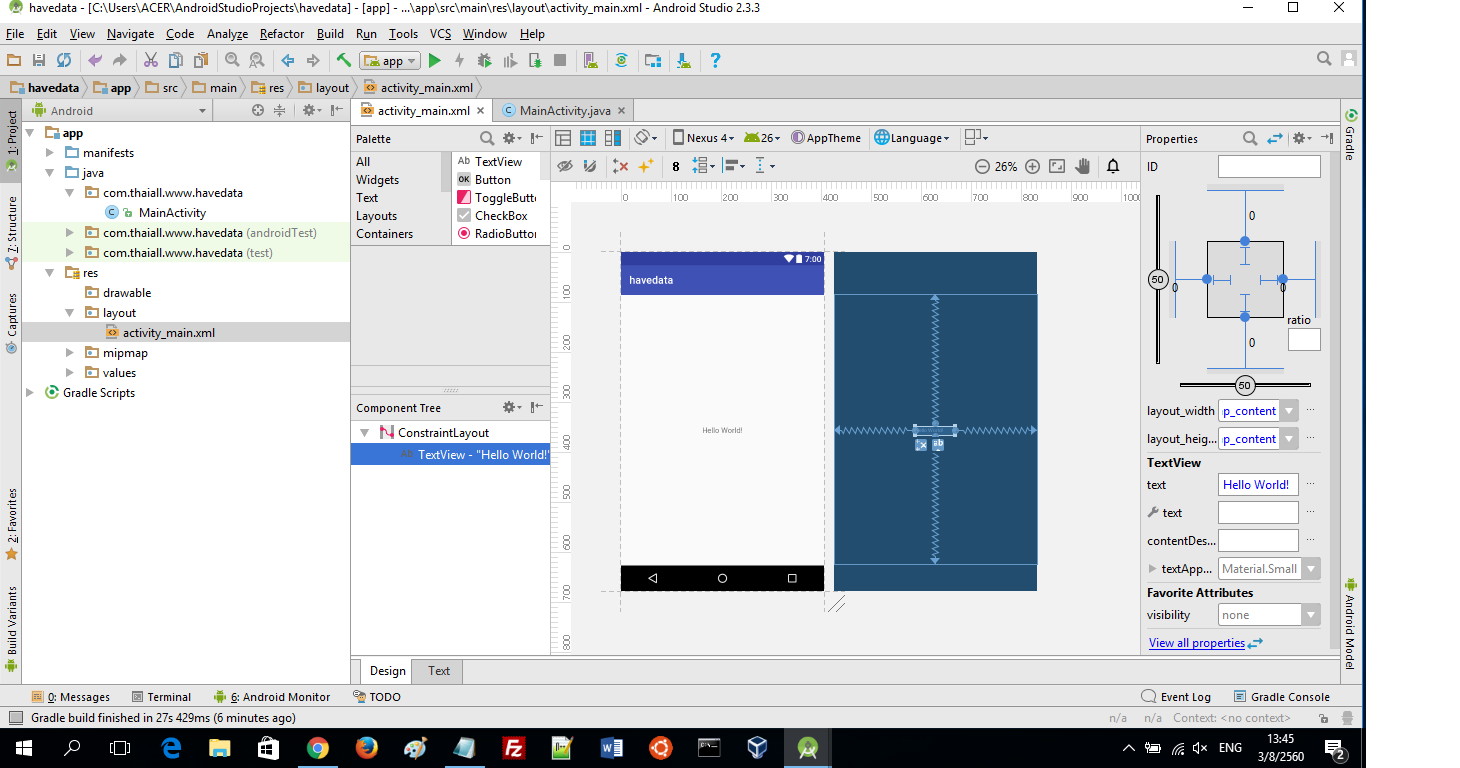Select the Design editor tab at the bottom
The height and width of the screenshot is (768, 1460).
tap(388, 671)
